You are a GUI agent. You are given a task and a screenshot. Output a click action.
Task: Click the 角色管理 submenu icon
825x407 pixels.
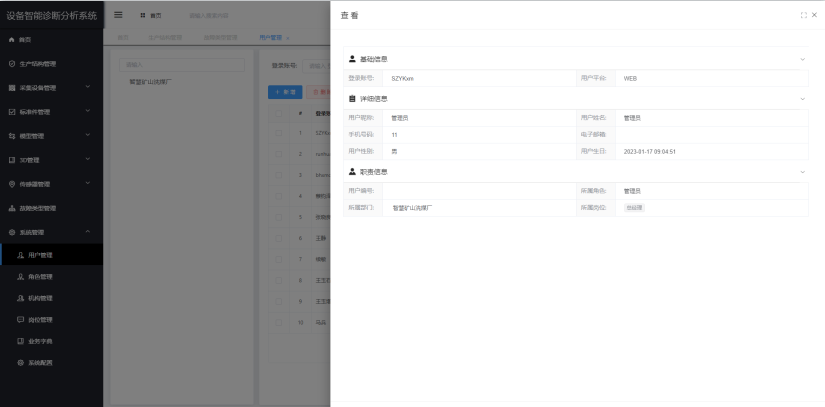[x=21, y=277]
